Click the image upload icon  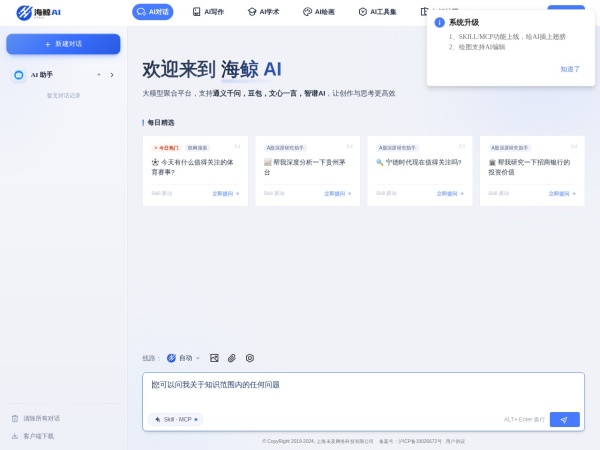click(214, 358)
